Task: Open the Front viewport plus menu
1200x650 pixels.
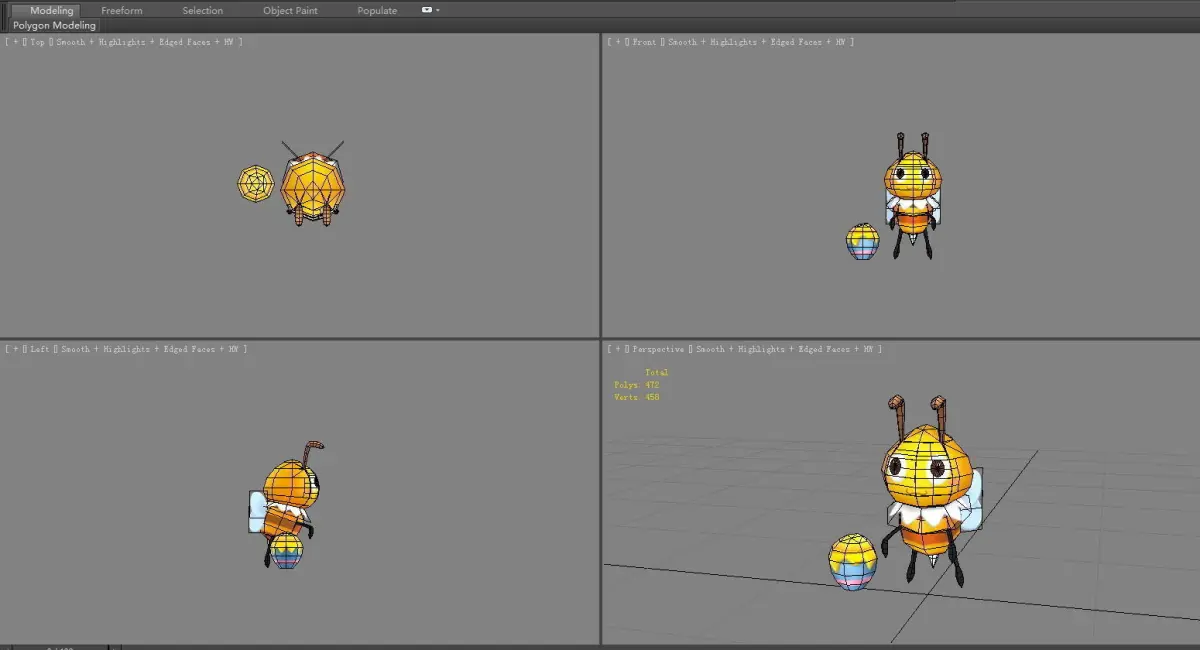Action: 618,42
